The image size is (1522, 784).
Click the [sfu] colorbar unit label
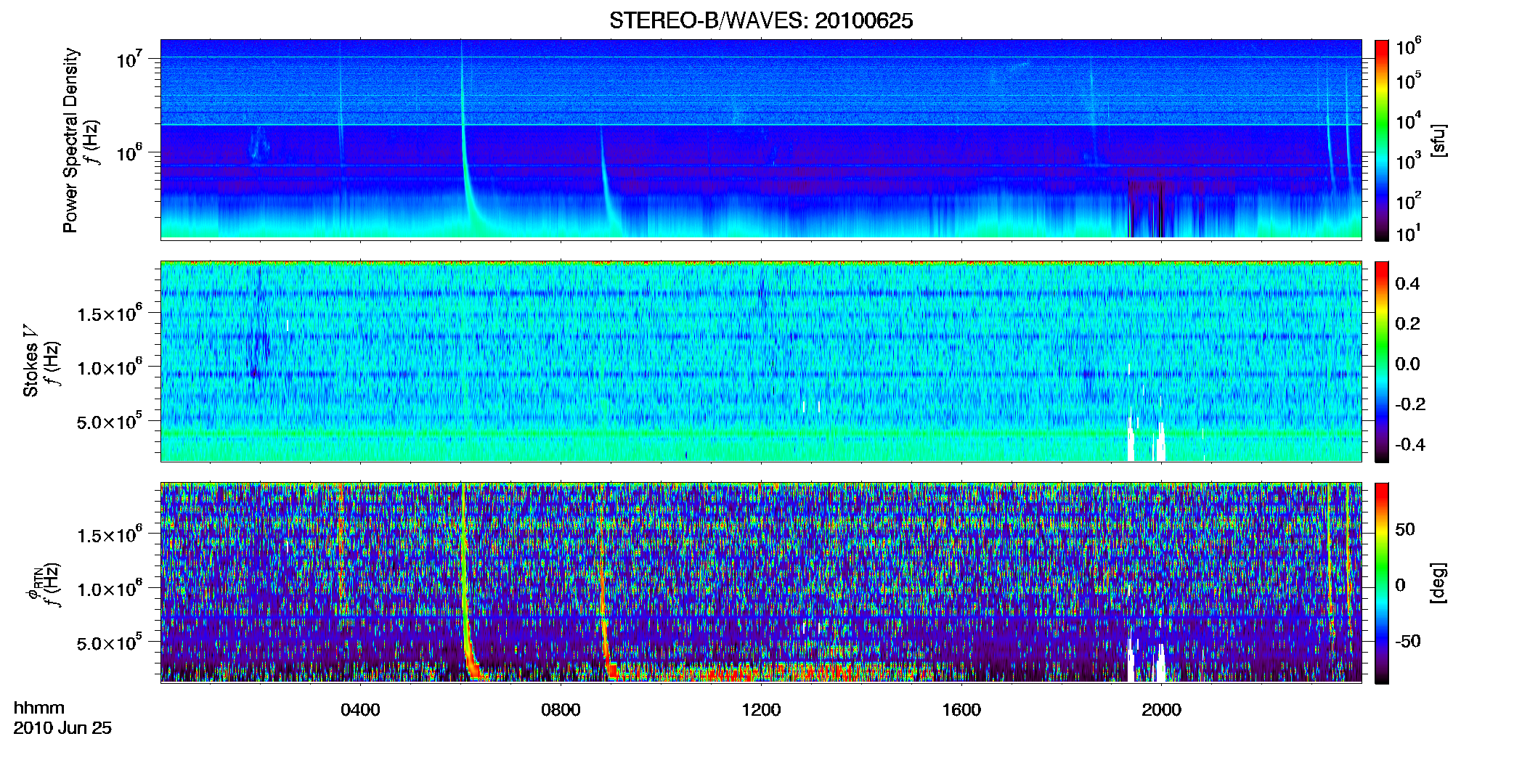click(x=1438, y=140)
